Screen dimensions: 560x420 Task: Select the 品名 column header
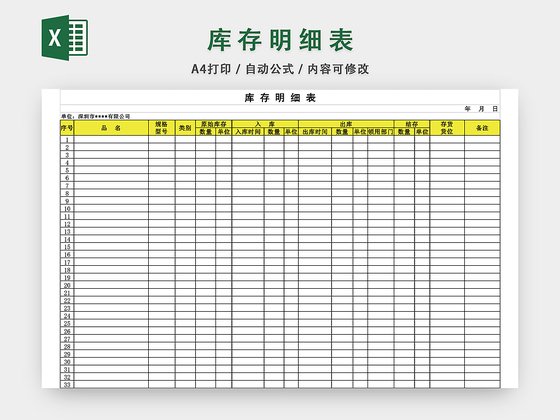pyautogui.click(x=111, y=128)
